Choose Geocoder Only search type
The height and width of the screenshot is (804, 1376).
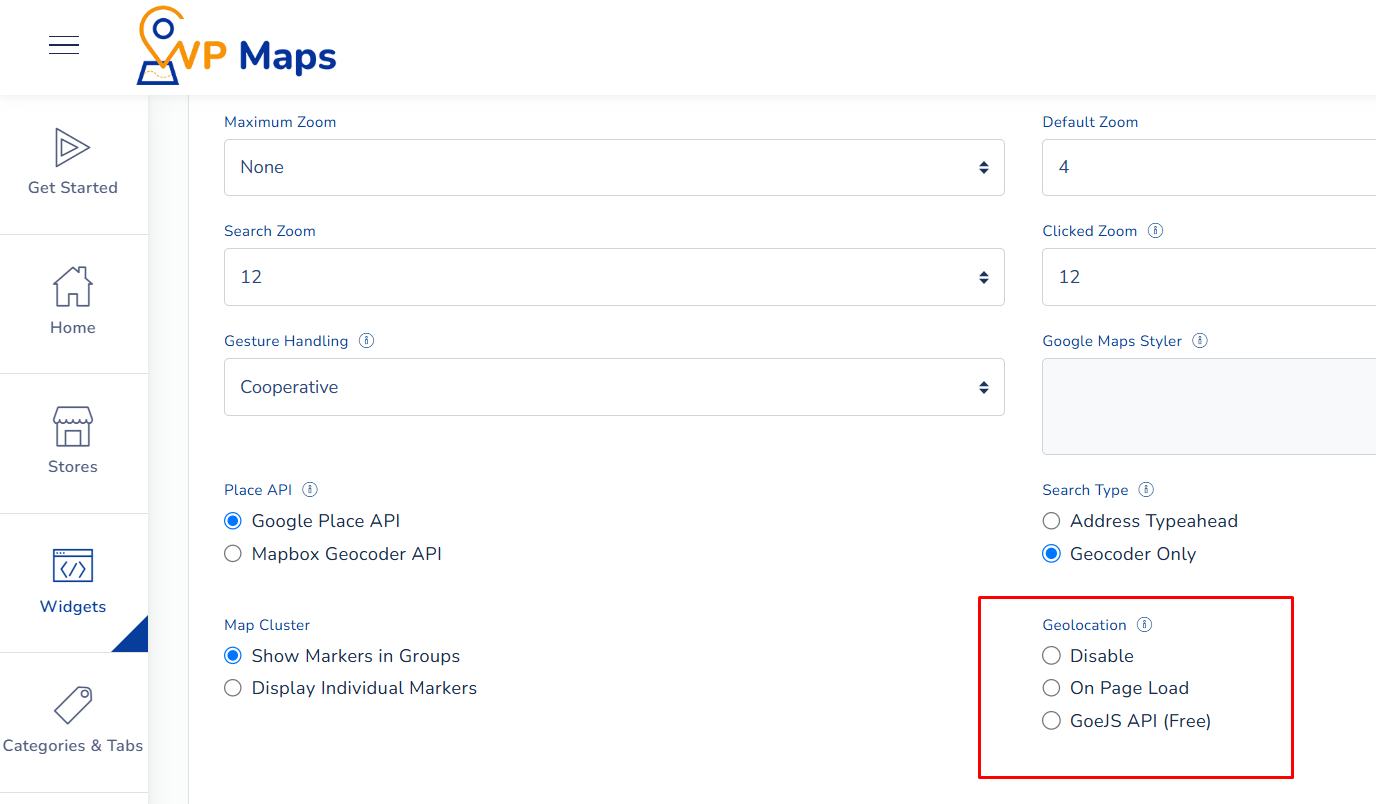(x=1051, y=553)
